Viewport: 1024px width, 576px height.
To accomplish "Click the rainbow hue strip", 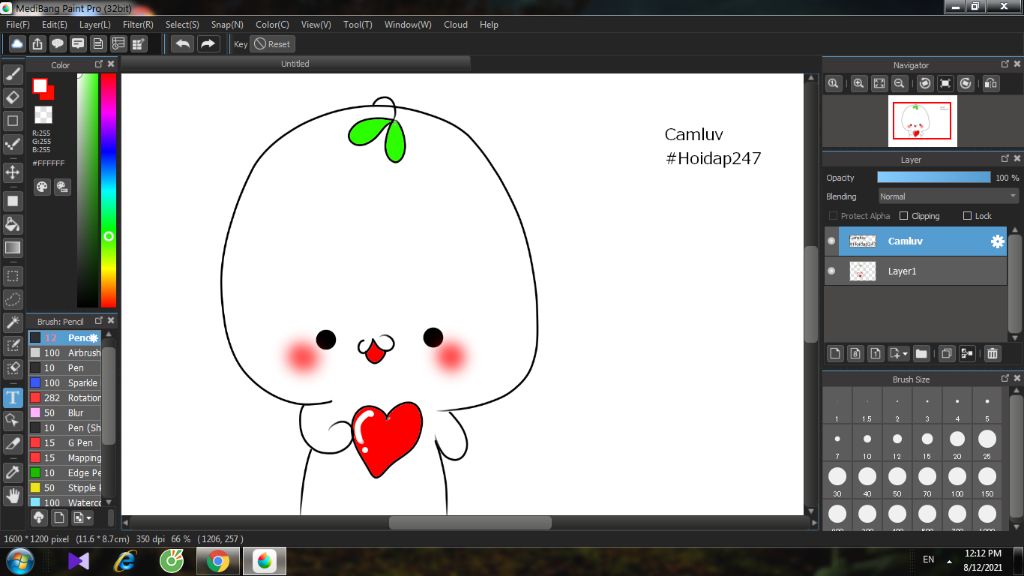I will (x=108, y=190).
